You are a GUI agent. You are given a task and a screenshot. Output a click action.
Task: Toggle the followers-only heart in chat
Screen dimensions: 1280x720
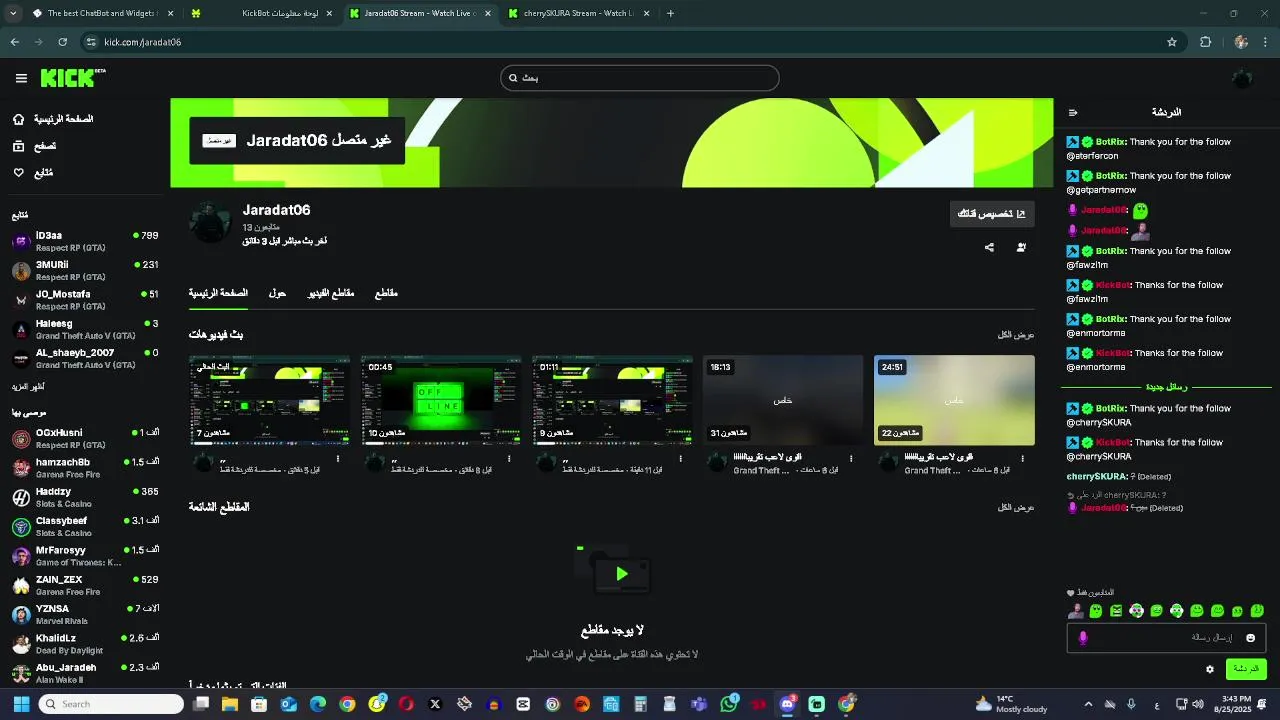pyautogui.click(x=1070, y=593)
